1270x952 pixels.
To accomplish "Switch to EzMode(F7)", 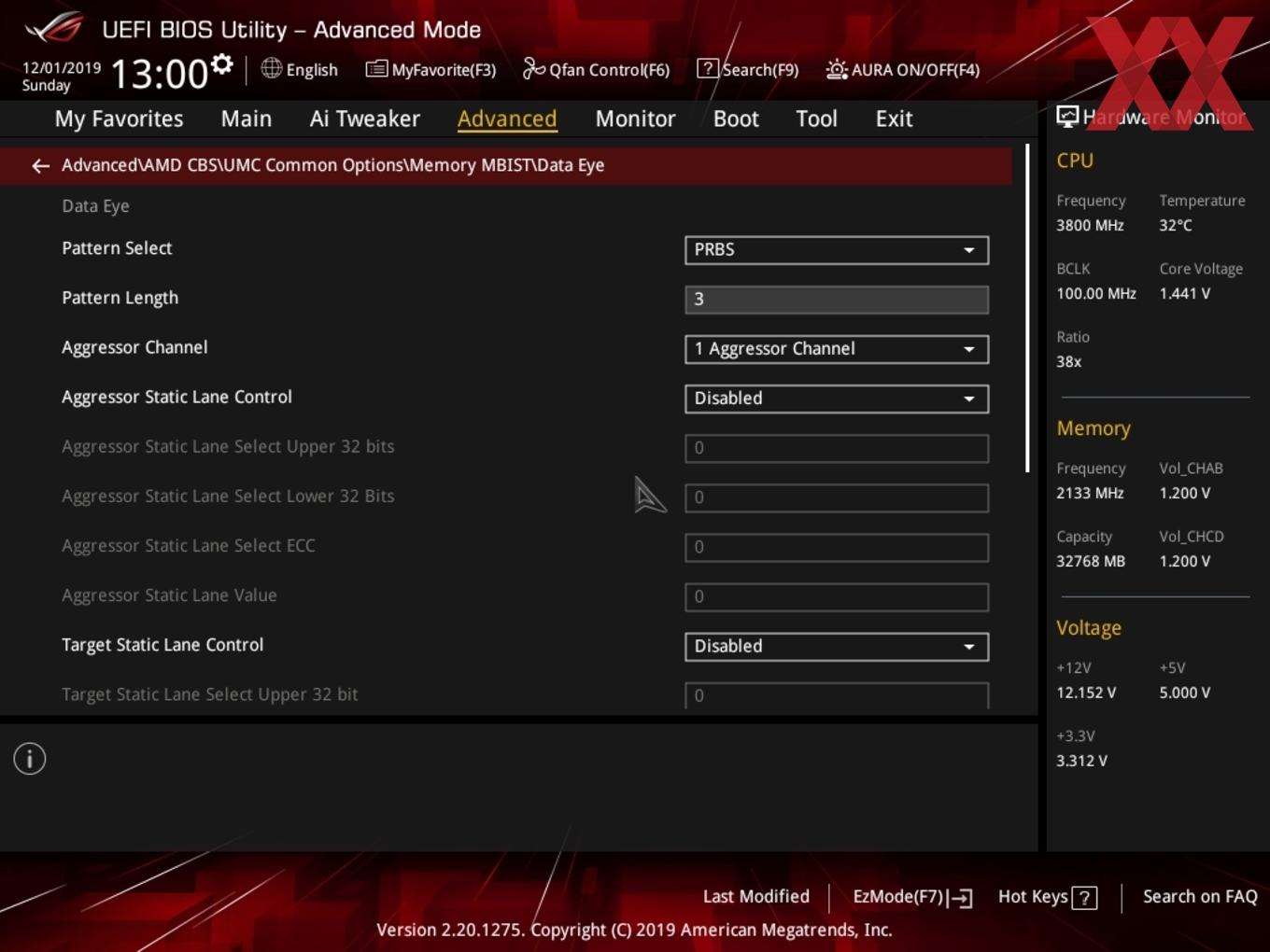I will pyautogui.click(x=912, y=897).
